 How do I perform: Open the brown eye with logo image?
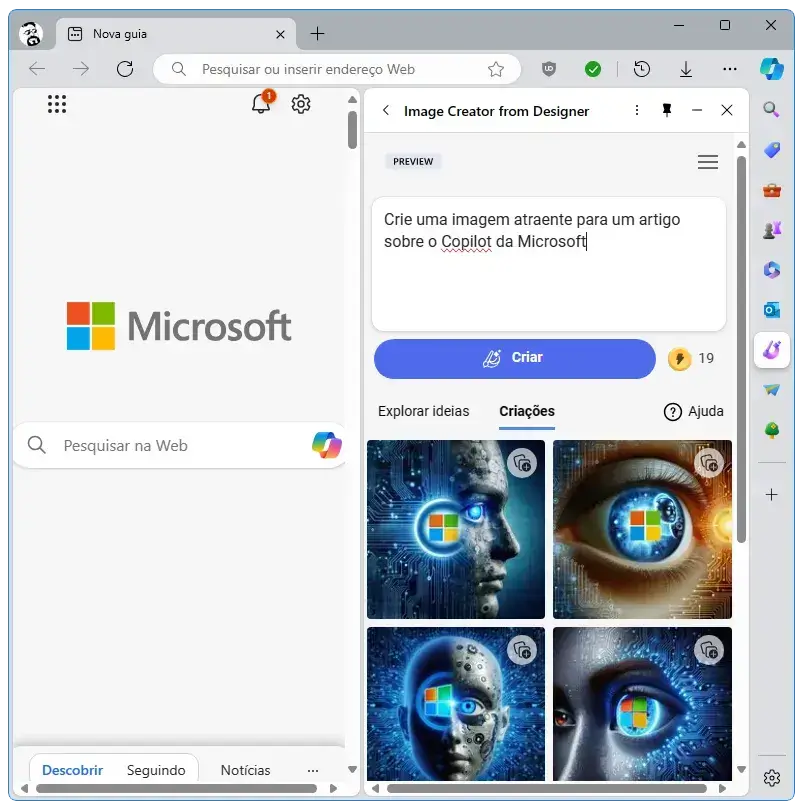pyautogui.click(x=642, y=529)
